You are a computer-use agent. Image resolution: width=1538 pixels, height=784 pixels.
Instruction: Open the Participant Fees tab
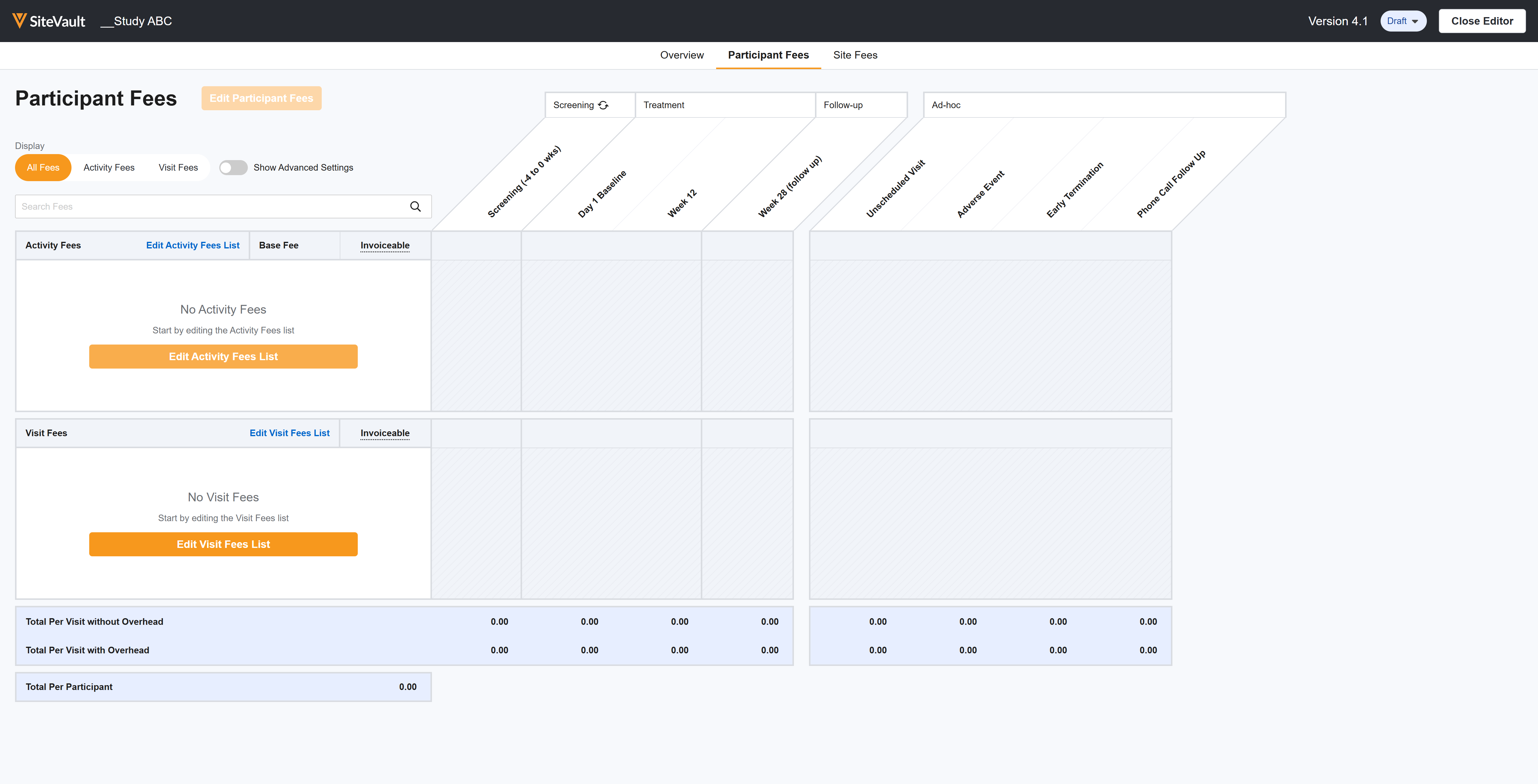768,55
